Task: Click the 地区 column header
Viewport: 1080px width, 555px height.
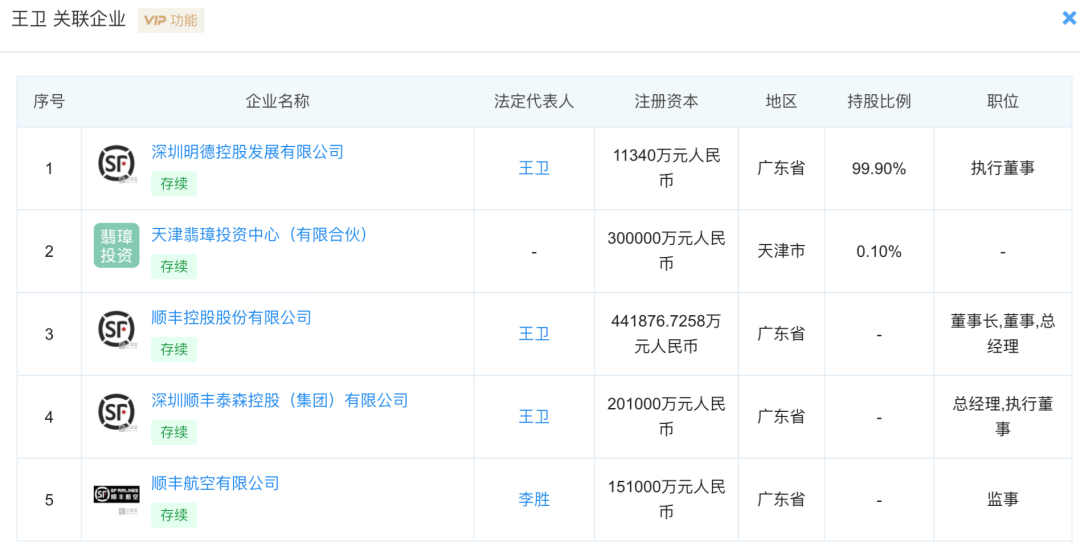Action: [x=781, y=101]
